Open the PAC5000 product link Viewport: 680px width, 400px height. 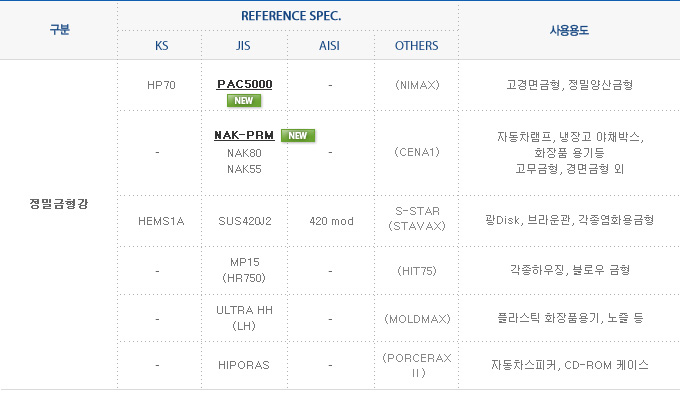tap(245, 84)
